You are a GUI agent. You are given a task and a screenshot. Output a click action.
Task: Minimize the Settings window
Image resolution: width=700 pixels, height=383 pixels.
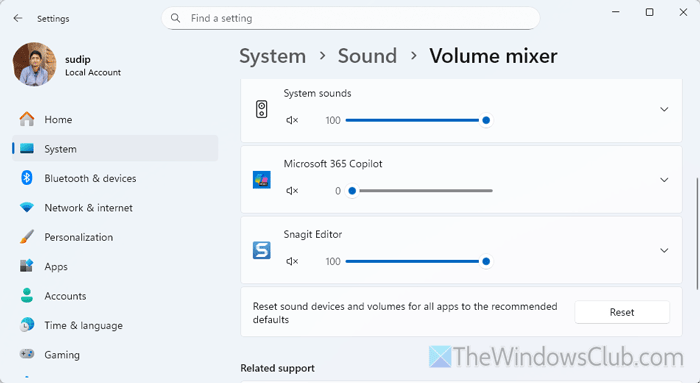click(616, 12)
